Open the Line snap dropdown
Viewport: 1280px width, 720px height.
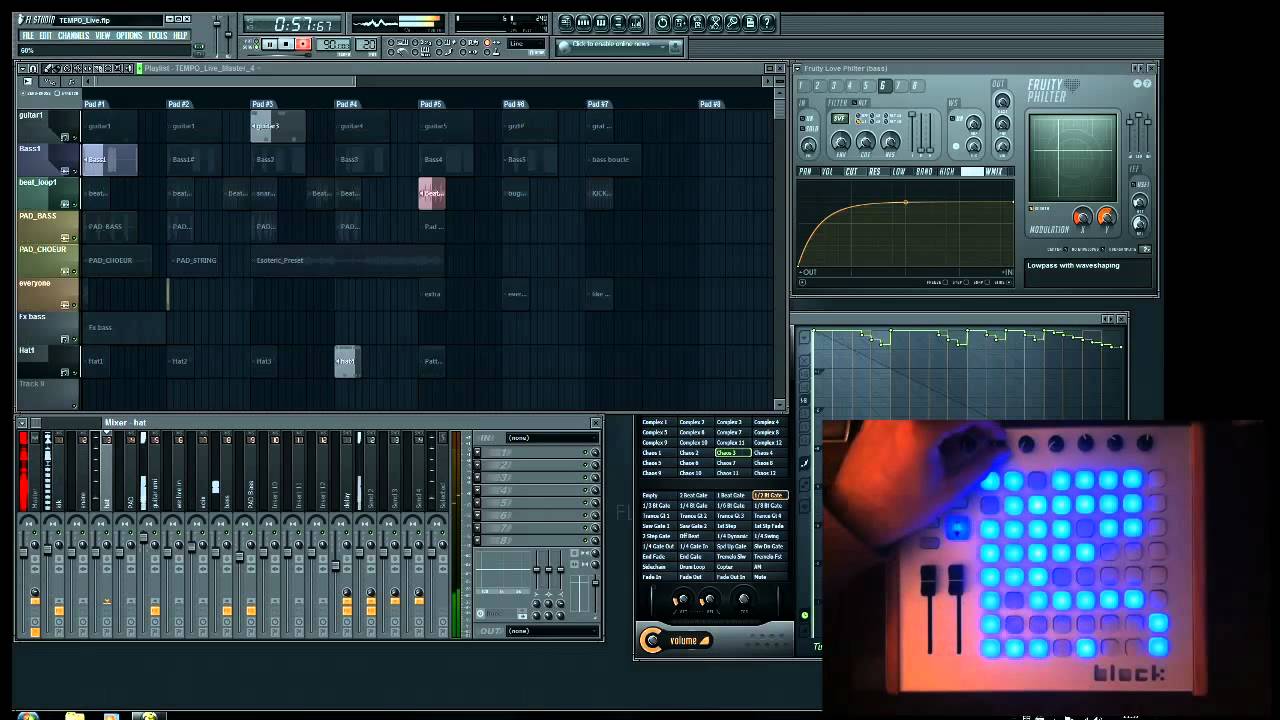click(527, 43)
